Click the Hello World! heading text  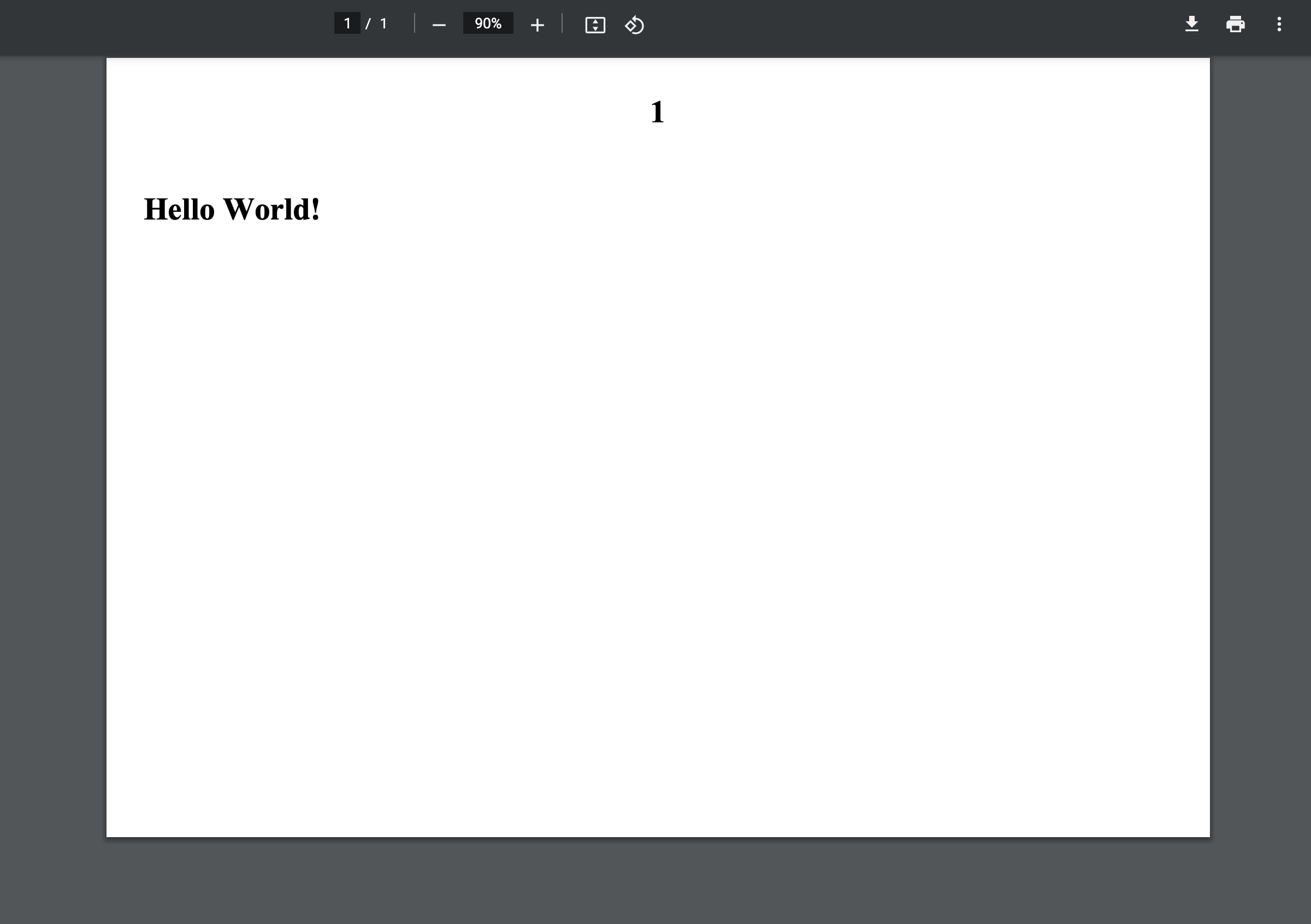(232, 210)
